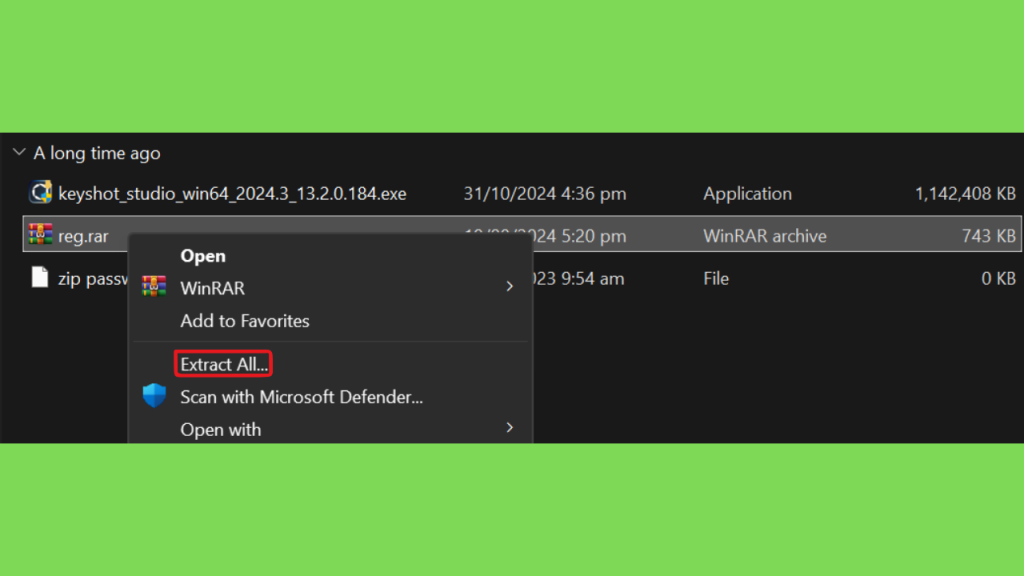
Task: Click the zip password blank file icon
Action: point(40,277)
